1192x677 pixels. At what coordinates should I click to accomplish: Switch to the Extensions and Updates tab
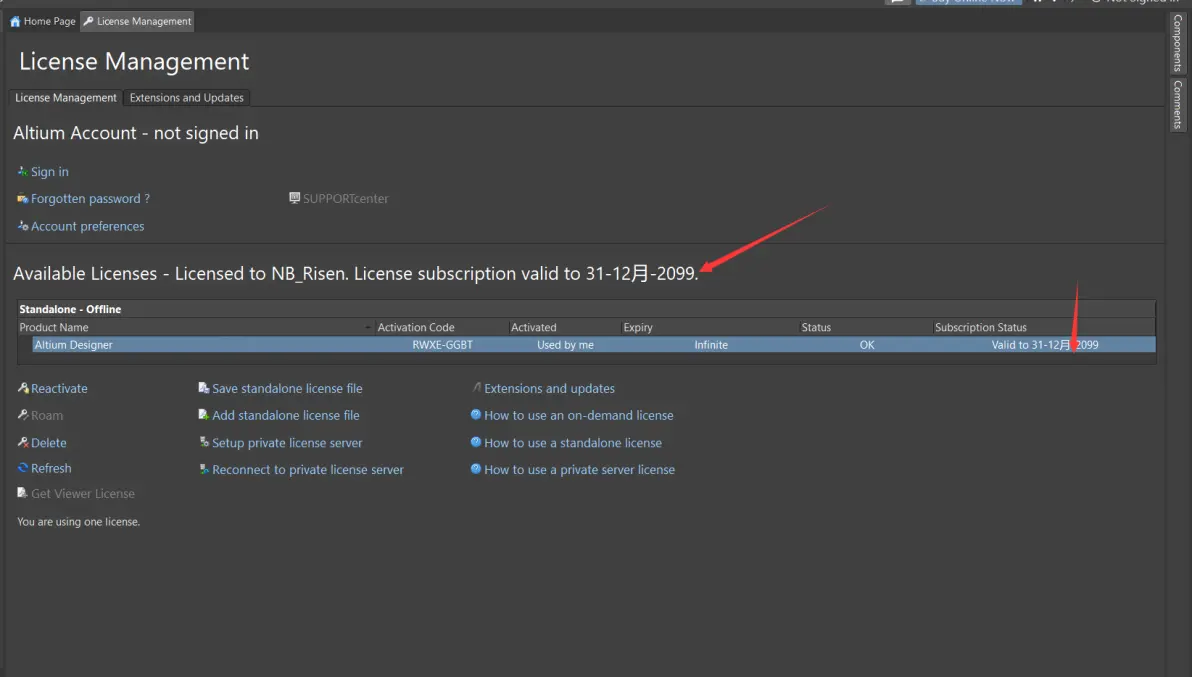pyautogui.click(x=187, y=98)
